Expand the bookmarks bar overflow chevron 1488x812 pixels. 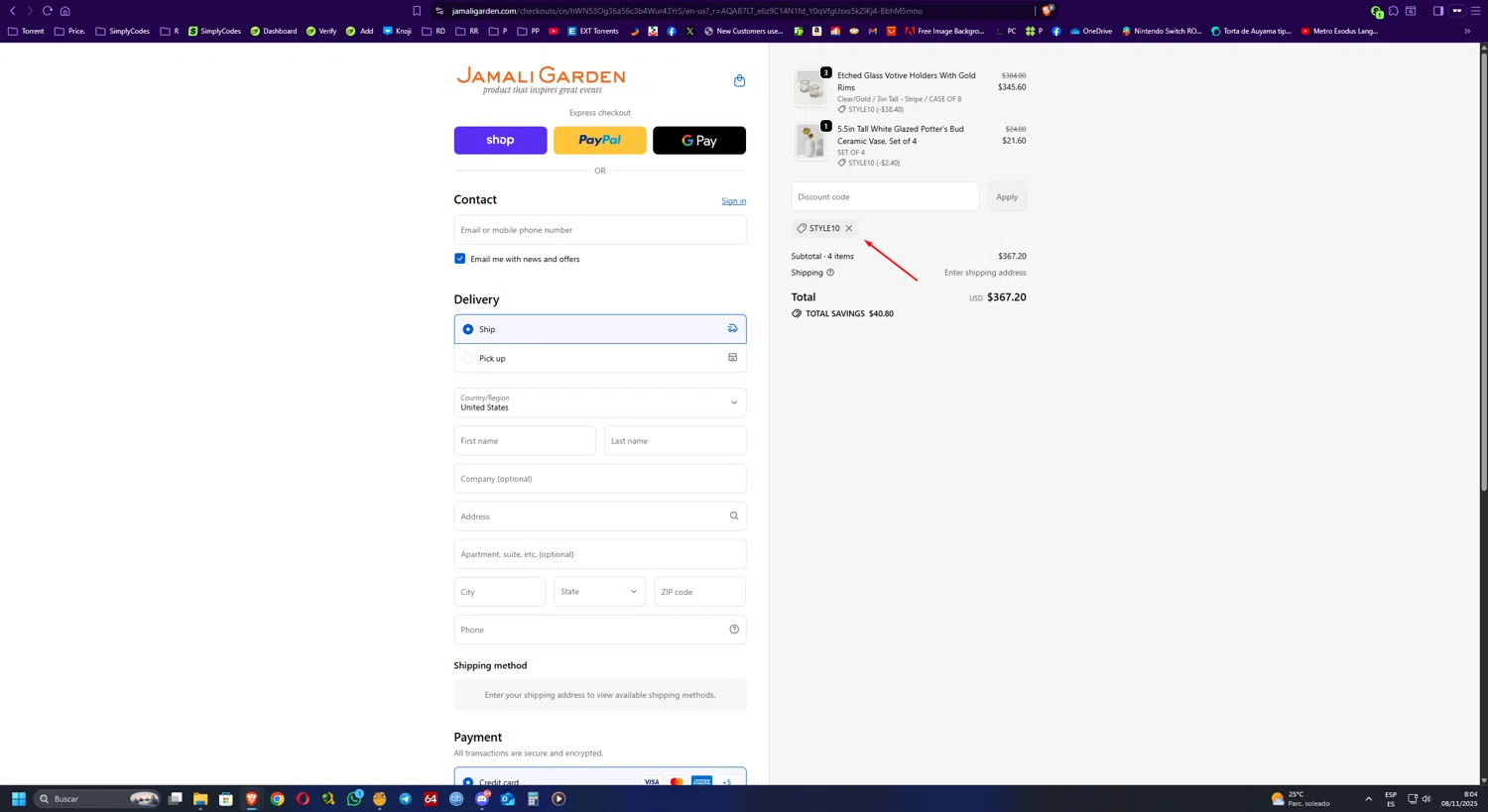pos(1467,31)
